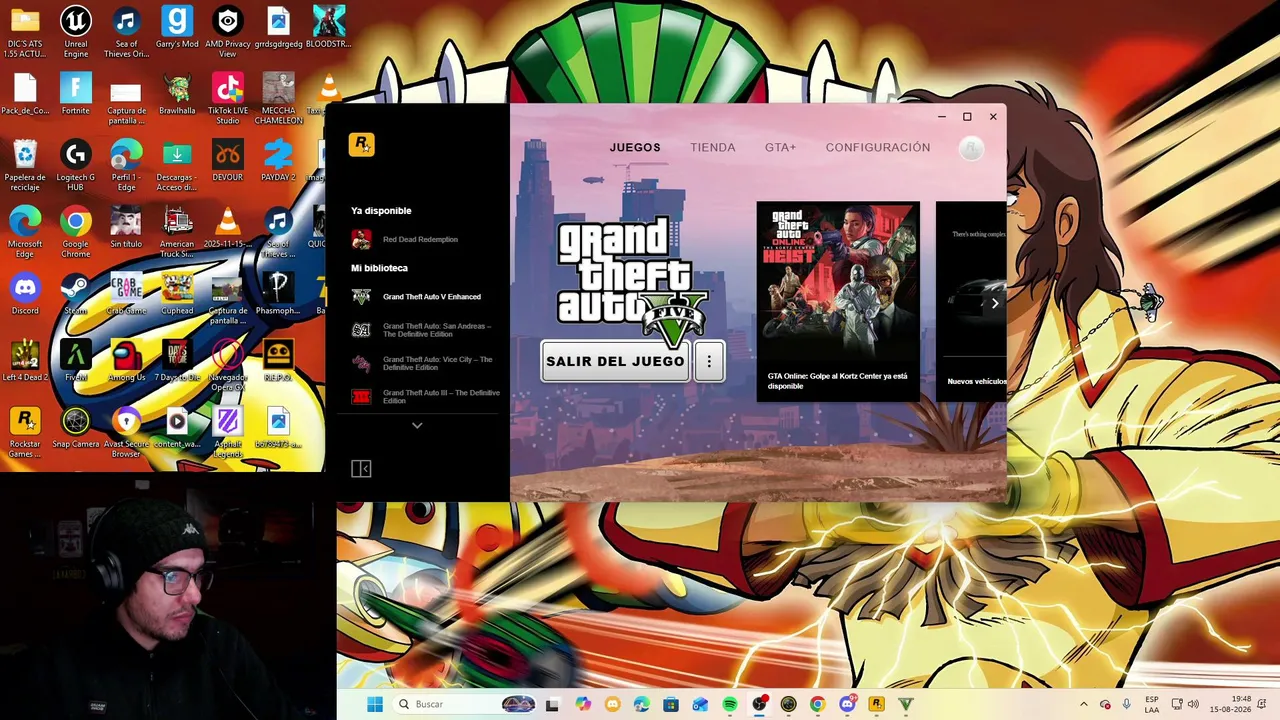Open the Windows Start menu
This screenshot has width=1280, height=720.
(x=375, y=704)
